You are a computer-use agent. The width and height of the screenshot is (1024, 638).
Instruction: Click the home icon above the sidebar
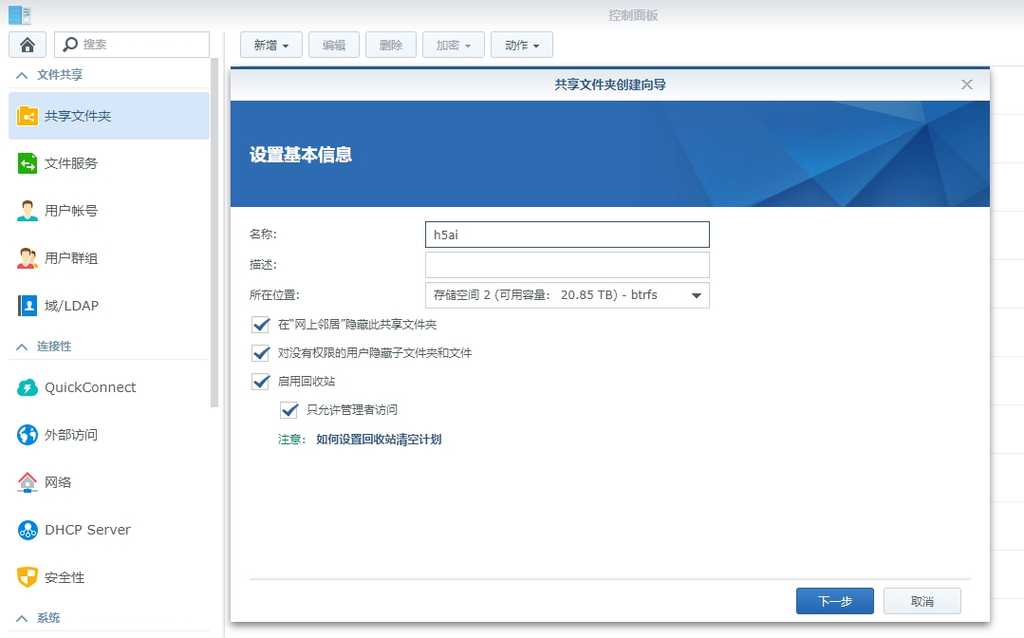pos(27,44)
